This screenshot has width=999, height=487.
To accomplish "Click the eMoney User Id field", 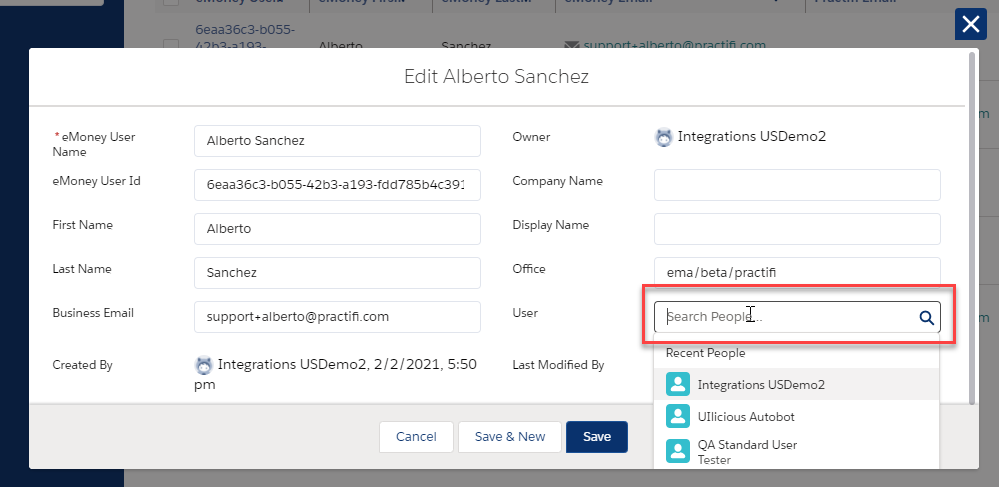I will (337, 185).
